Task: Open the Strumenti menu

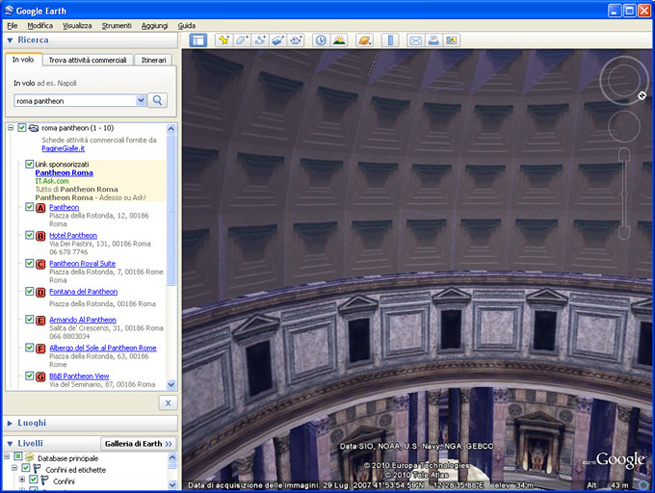Action: coord(117,26)
